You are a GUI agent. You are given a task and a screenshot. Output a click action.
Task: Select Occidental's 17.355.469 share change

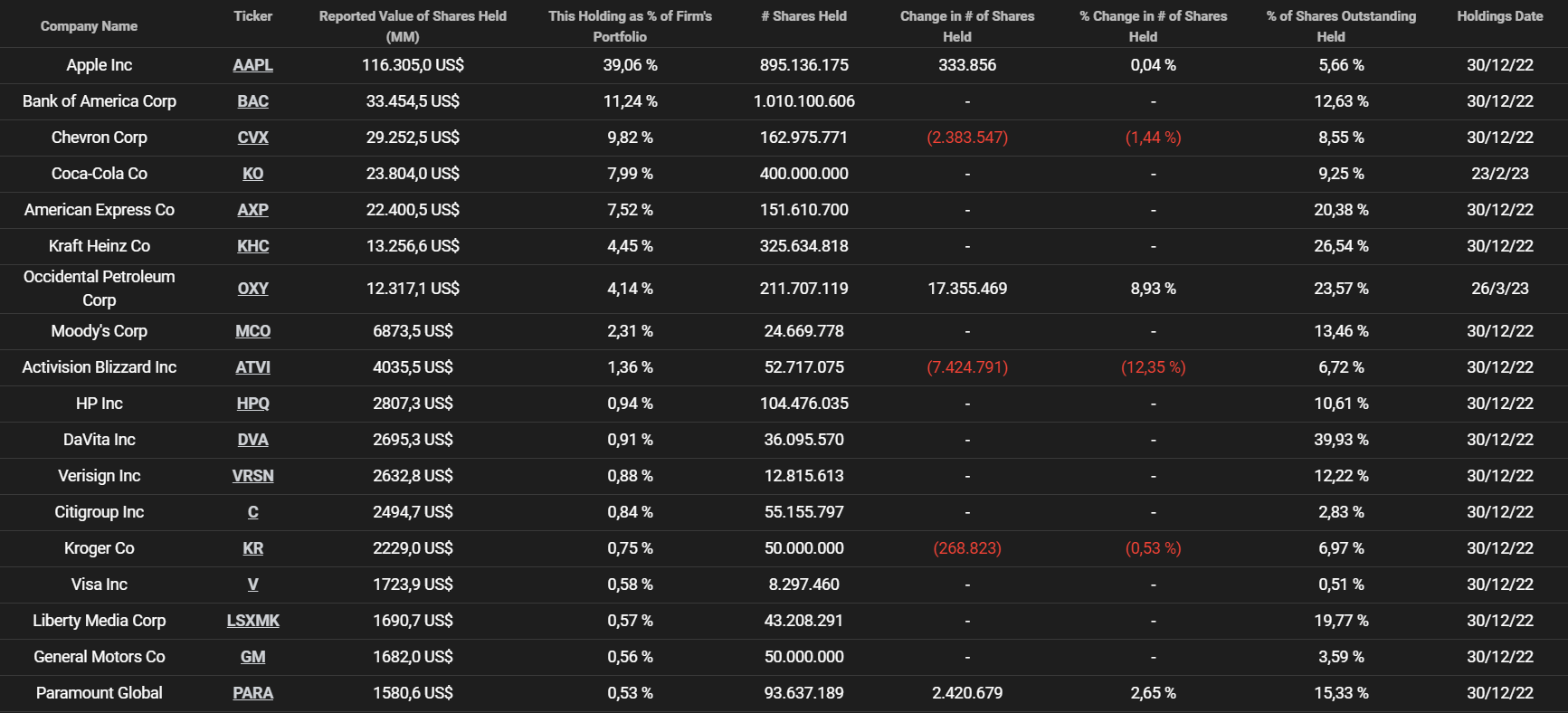tap(967, 289)
